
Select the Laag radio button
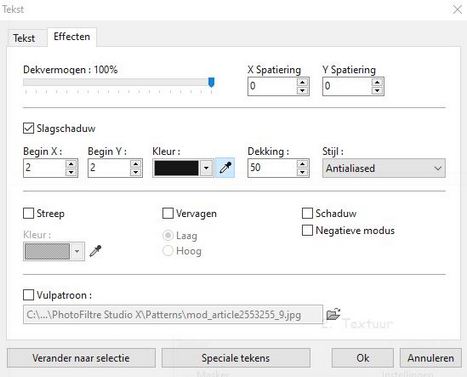click(x=168, y=235)
